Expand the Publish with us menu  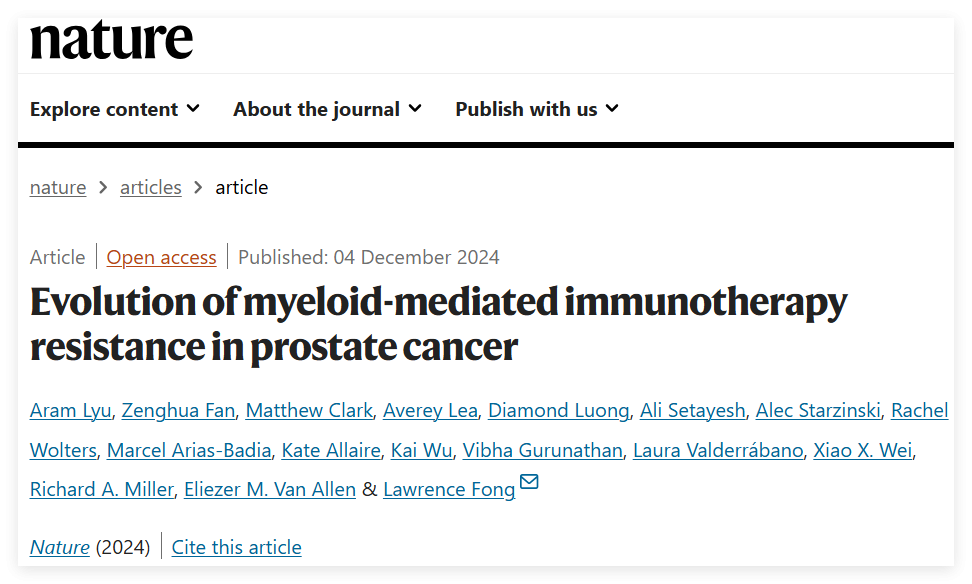[x=537, y=109]
